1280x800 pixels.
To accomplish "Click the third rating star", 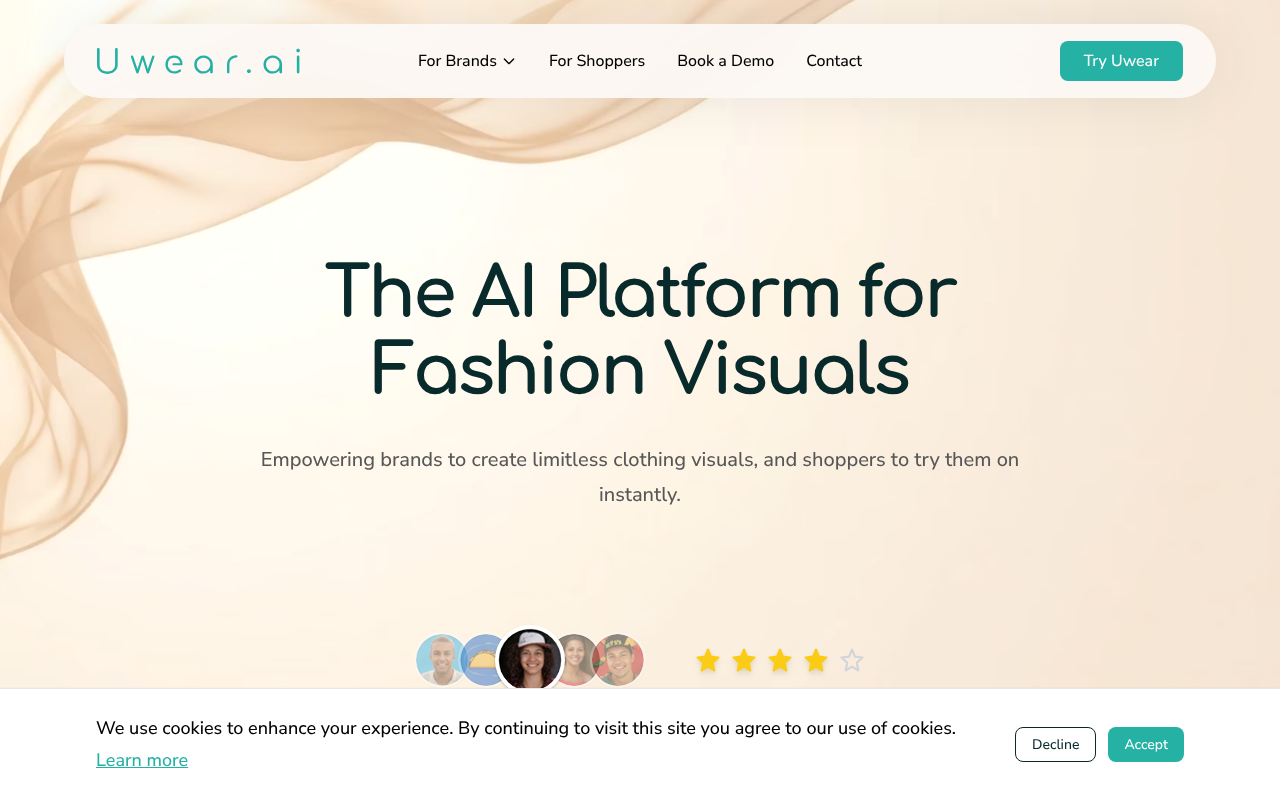I will click(779, 660).
